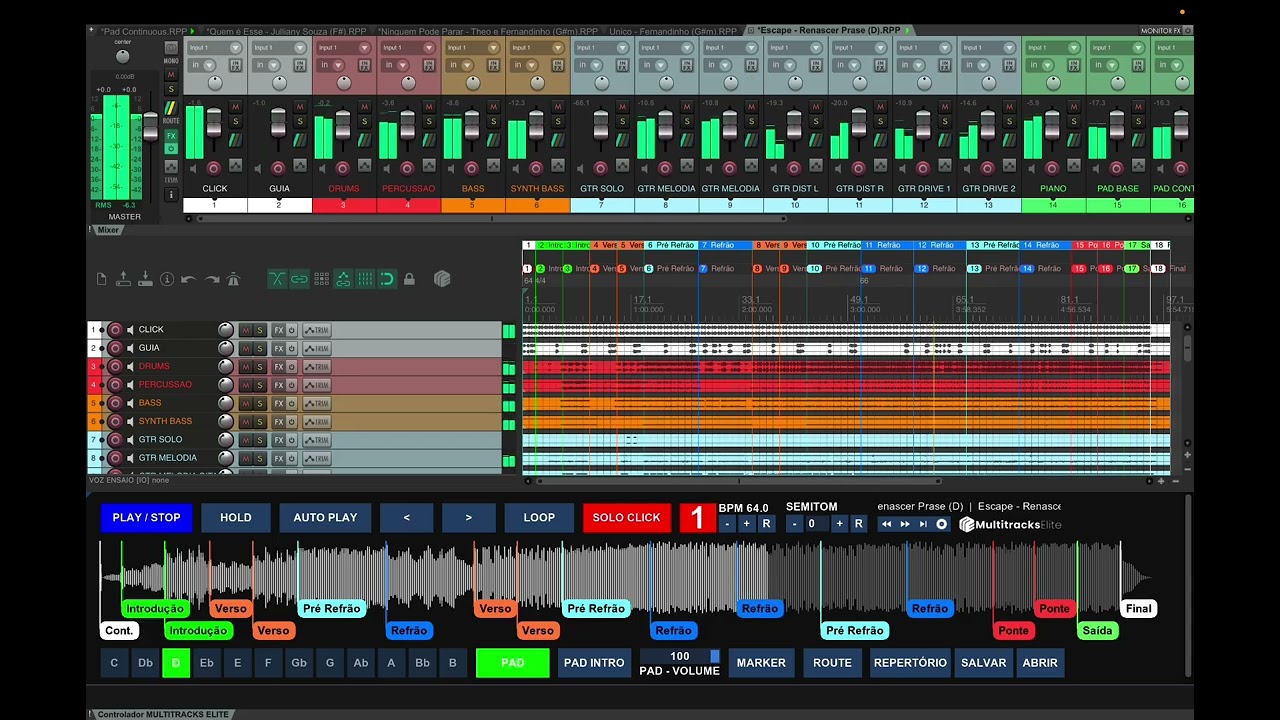
Task: Toggle item grouping chain-link icon
Action: [x=299, y=280]
